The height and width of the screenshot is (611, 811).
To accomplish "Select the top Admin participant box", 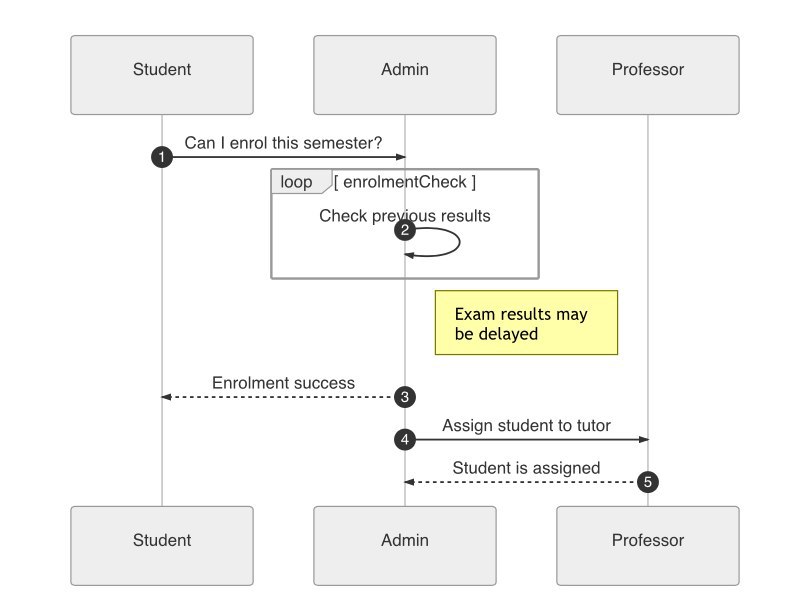I will pyautogui.click(x=405, y=75).
